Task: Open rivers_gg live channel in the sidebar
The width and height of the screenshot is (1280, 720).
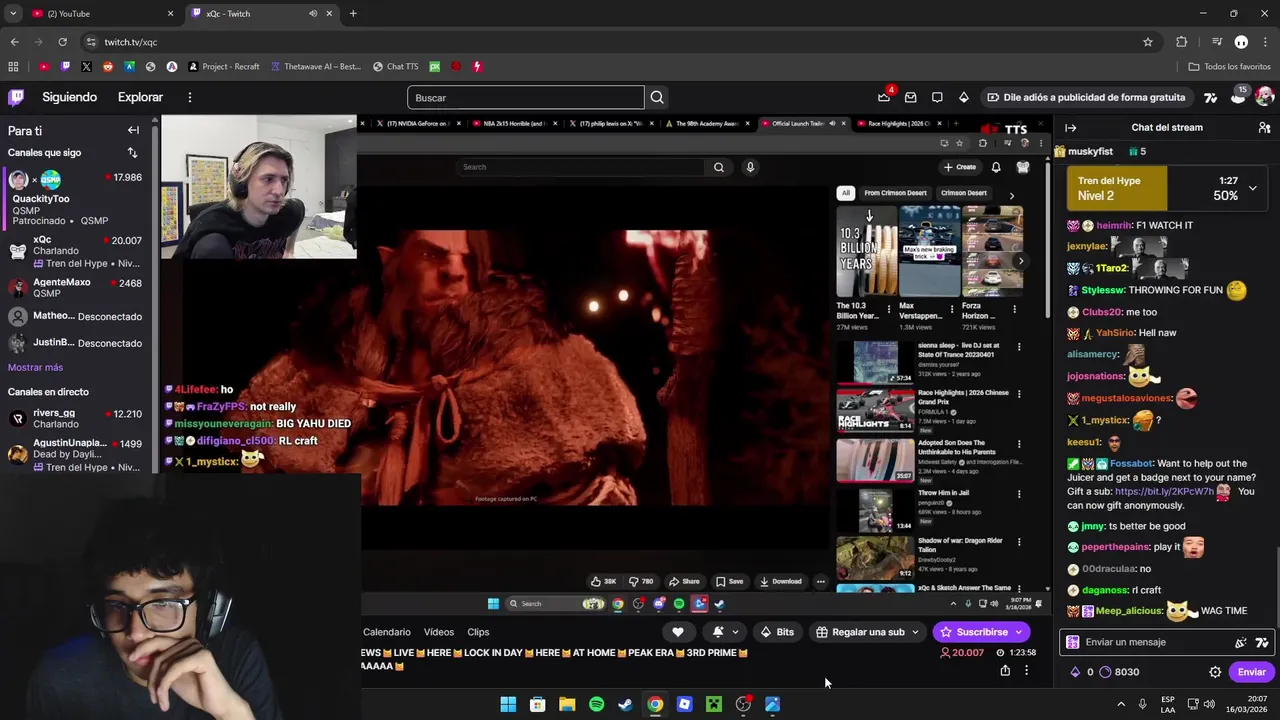Action: [x=76, y=418]
